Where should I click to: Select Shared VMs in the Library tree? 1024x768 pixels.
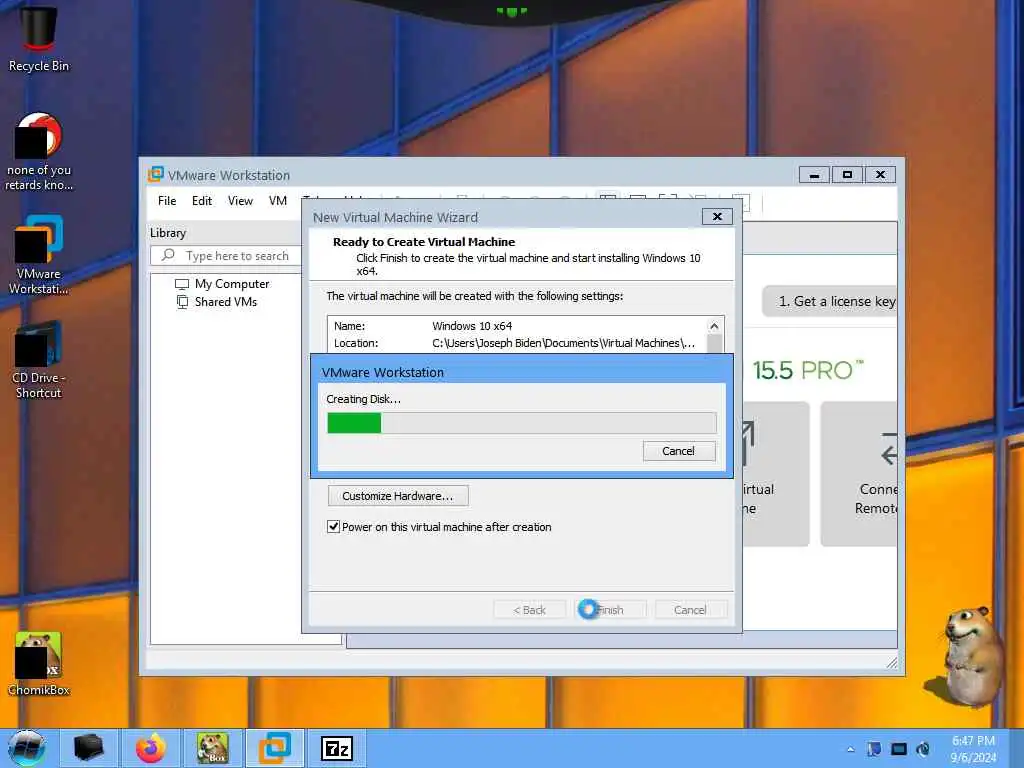coord(226,302)
